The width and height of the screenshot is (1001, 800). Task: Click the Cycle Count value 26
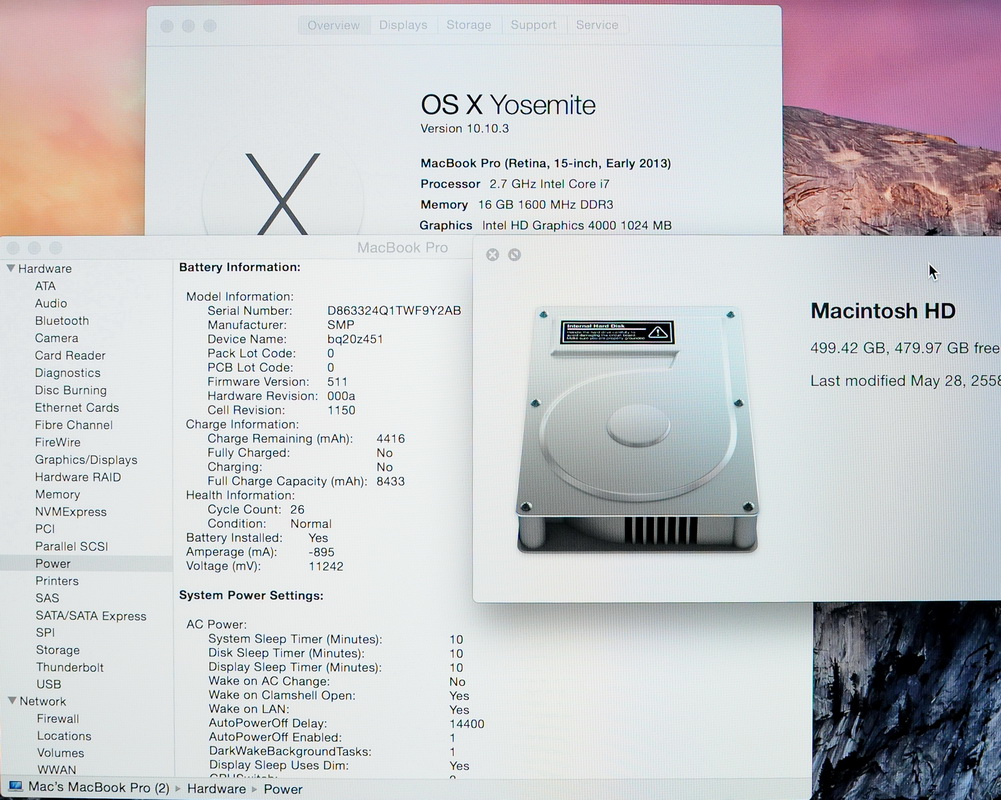coord(297,509)
